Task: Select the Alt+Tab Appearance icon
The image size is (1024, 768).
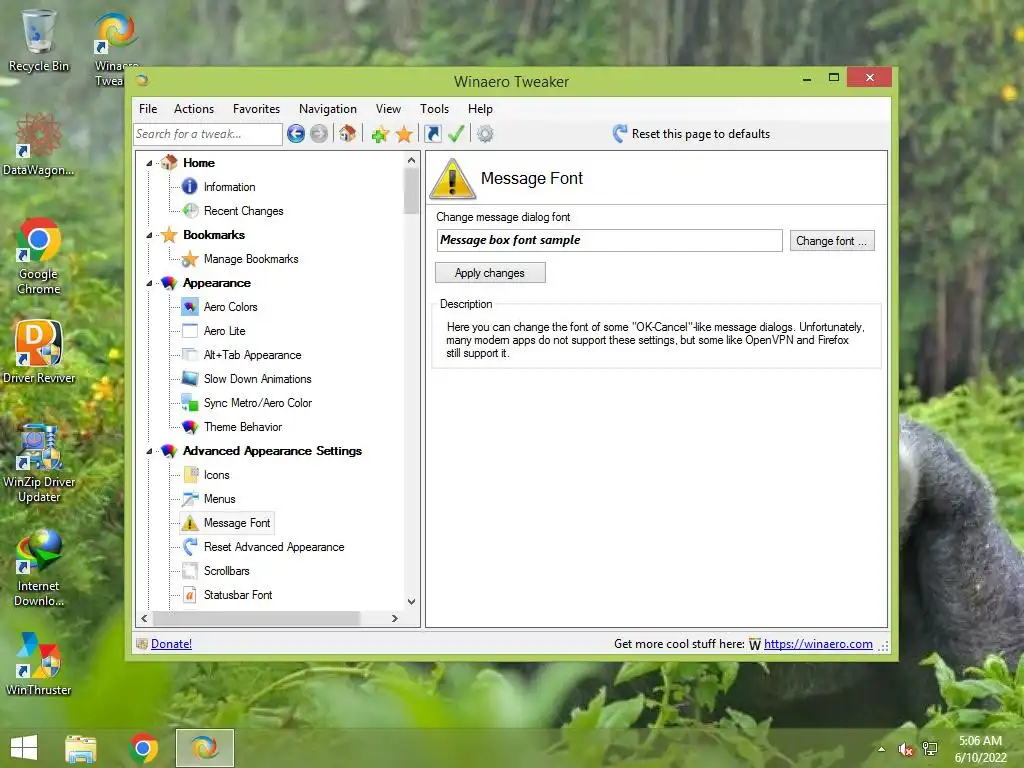Action: tap(190, 355)
